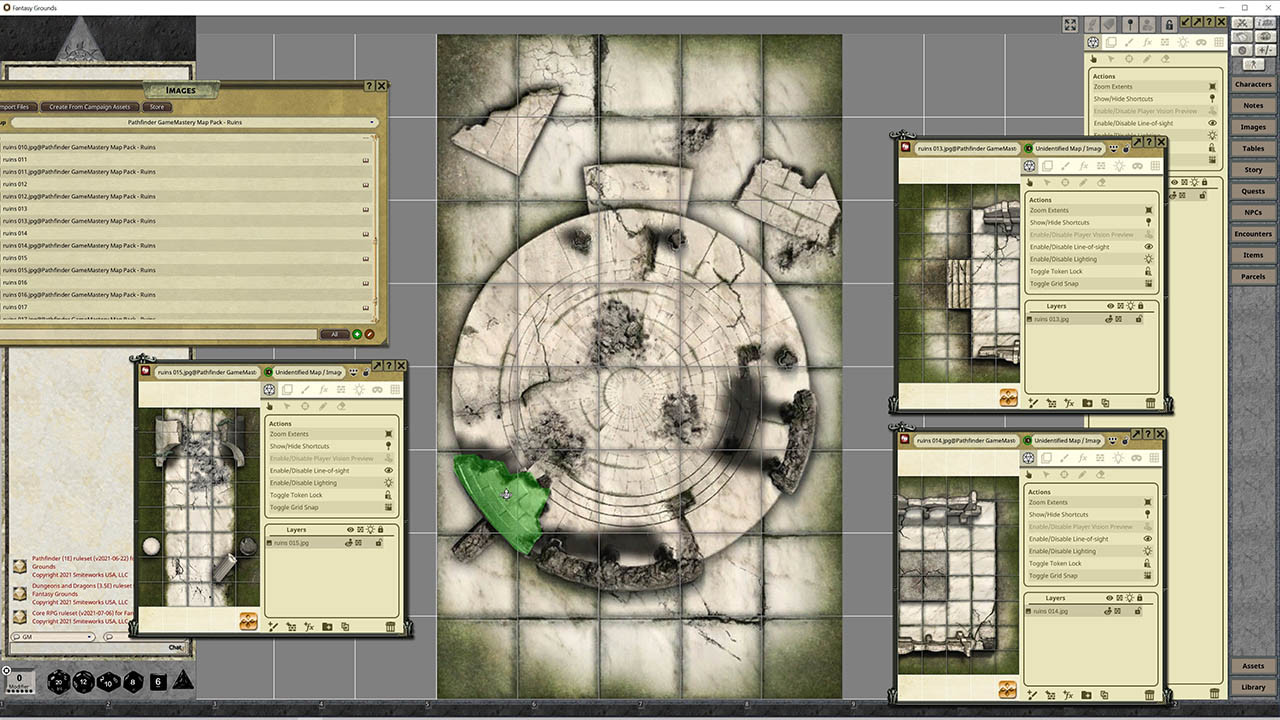
Task: Click the add-layer wand icon in ruins 013 panel
Action: [x=1032, y=403]
